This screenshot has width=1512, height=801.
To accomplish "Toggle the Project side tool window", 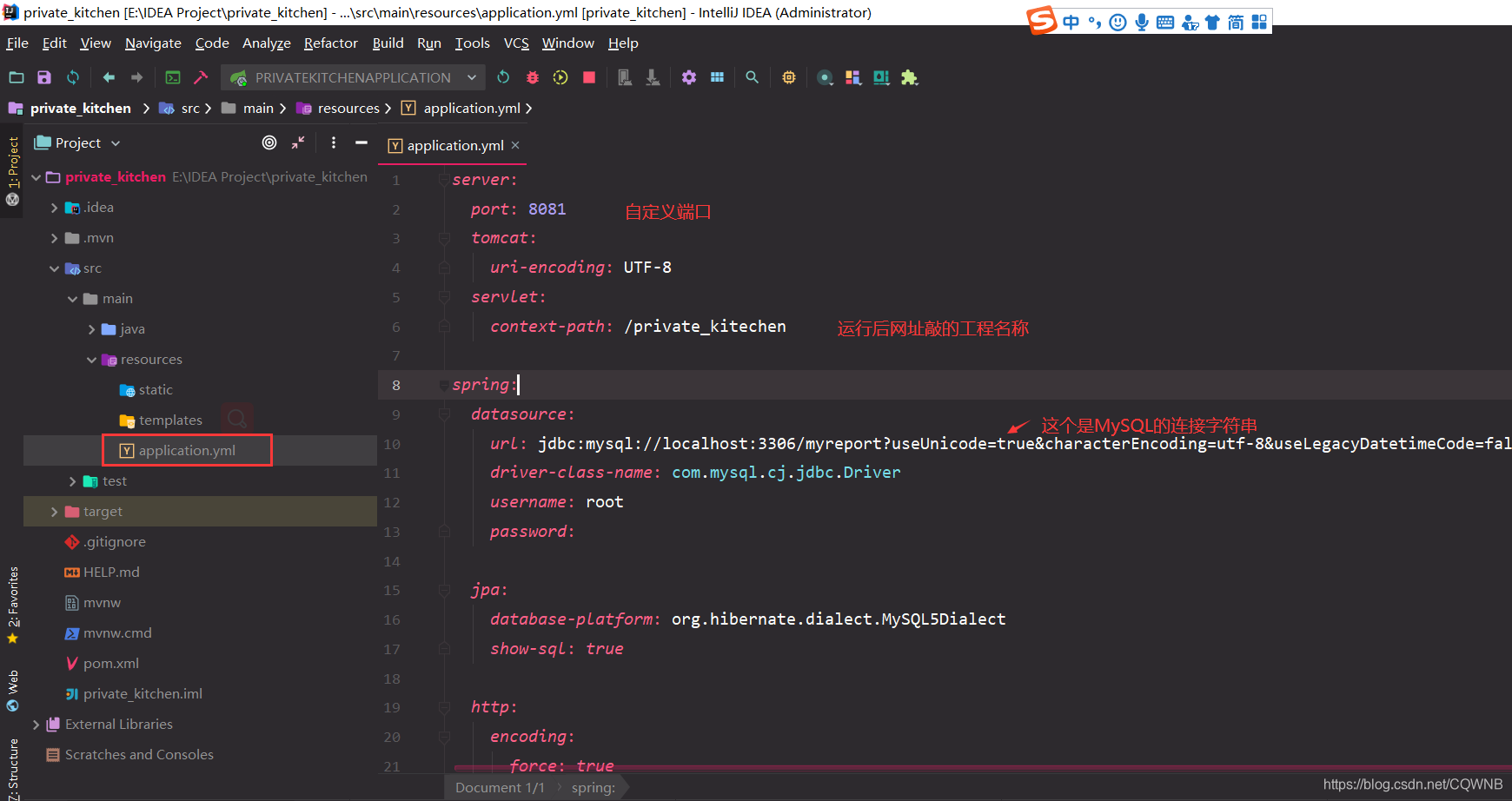I will click(x=12, y=169).
